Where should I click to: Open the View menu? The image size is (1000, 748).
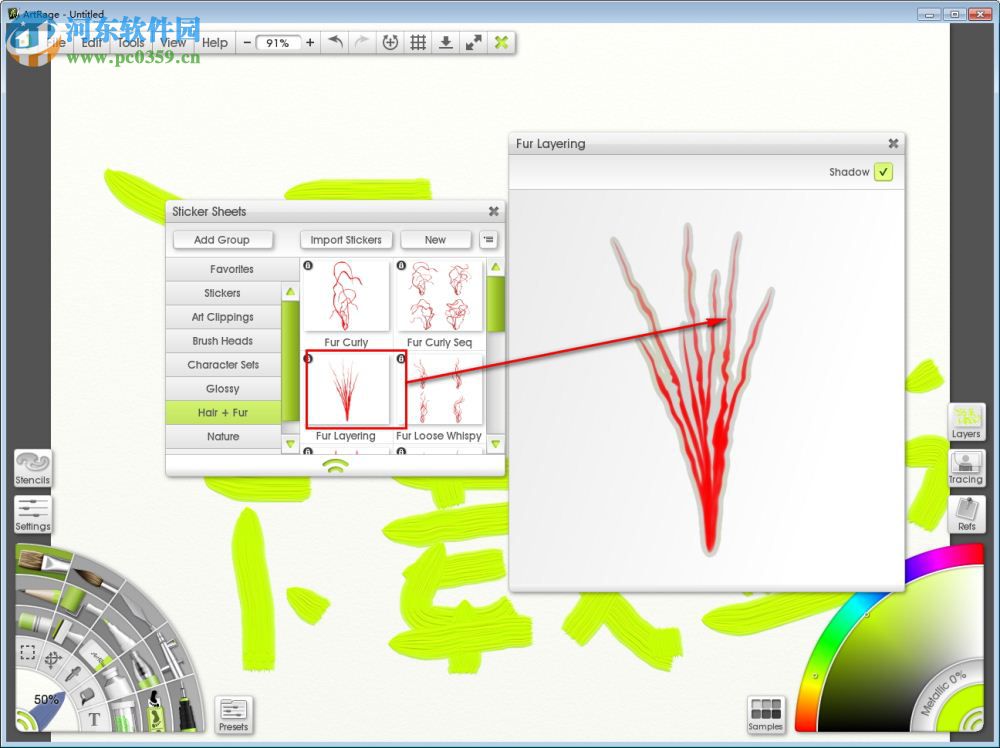173,43
